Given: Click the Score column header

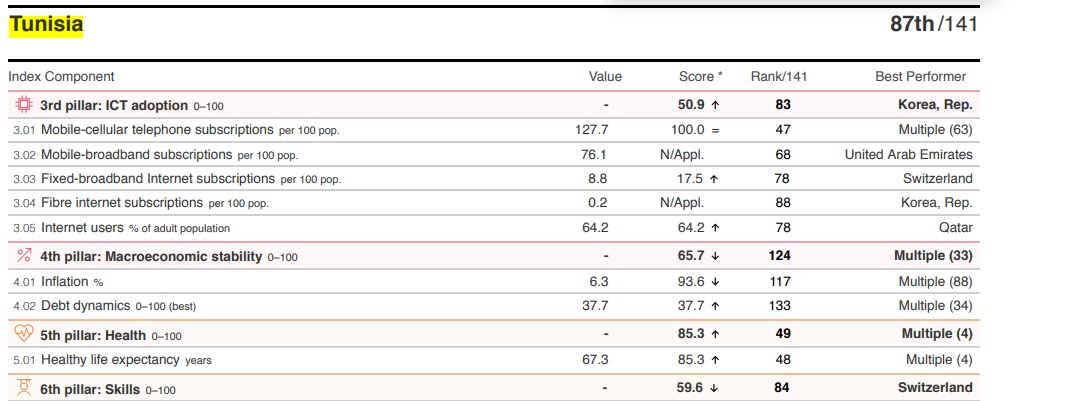Looking at the screenshot, I should click(x=699, y=76).
